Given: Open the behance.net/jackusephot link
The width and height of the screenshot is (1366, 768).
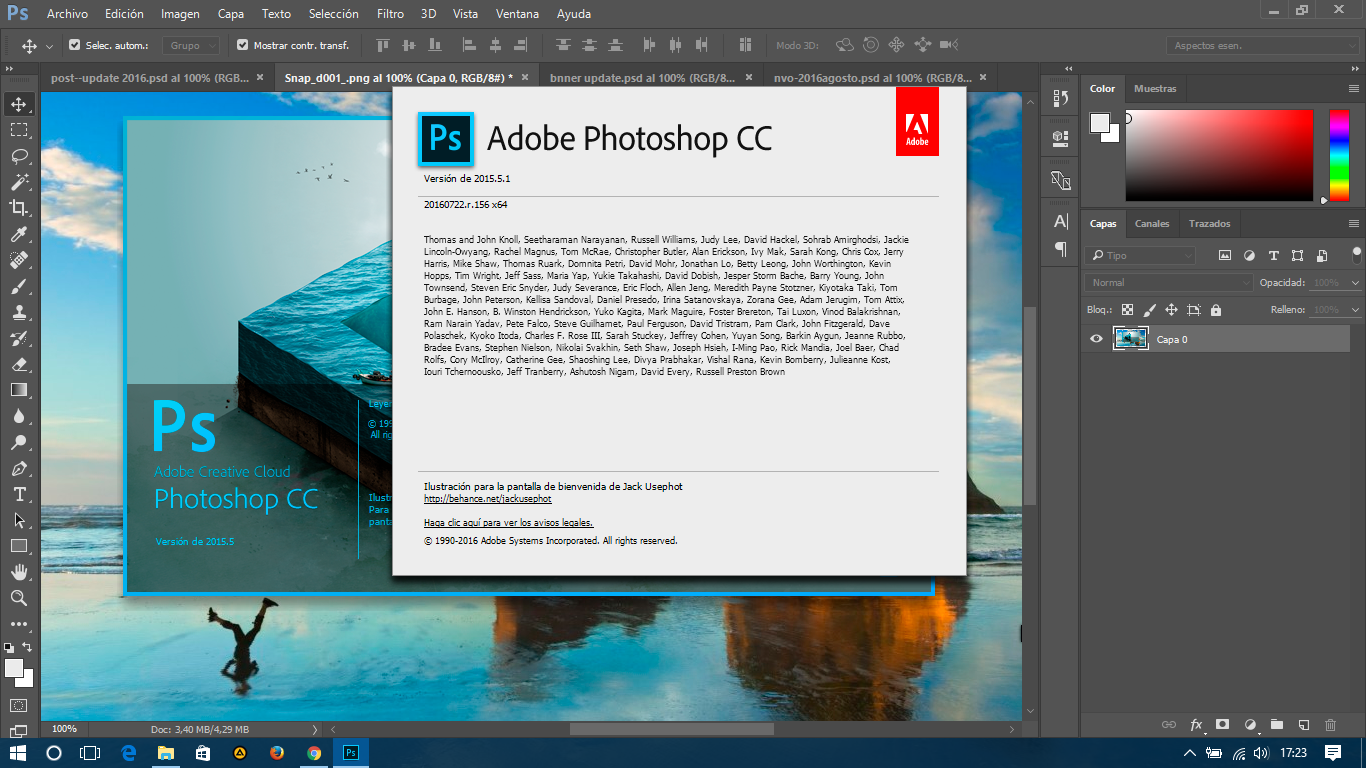Looking at the screenshot, I should point(488,499).
